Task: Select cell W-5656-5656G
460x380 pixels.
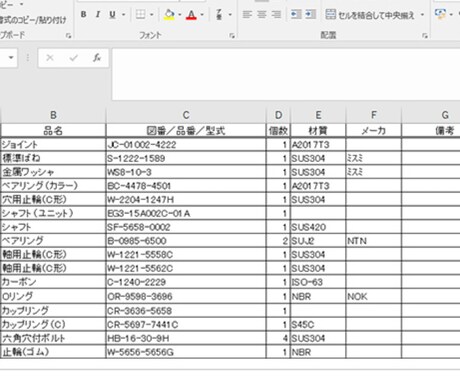Action: click(186, 352)
